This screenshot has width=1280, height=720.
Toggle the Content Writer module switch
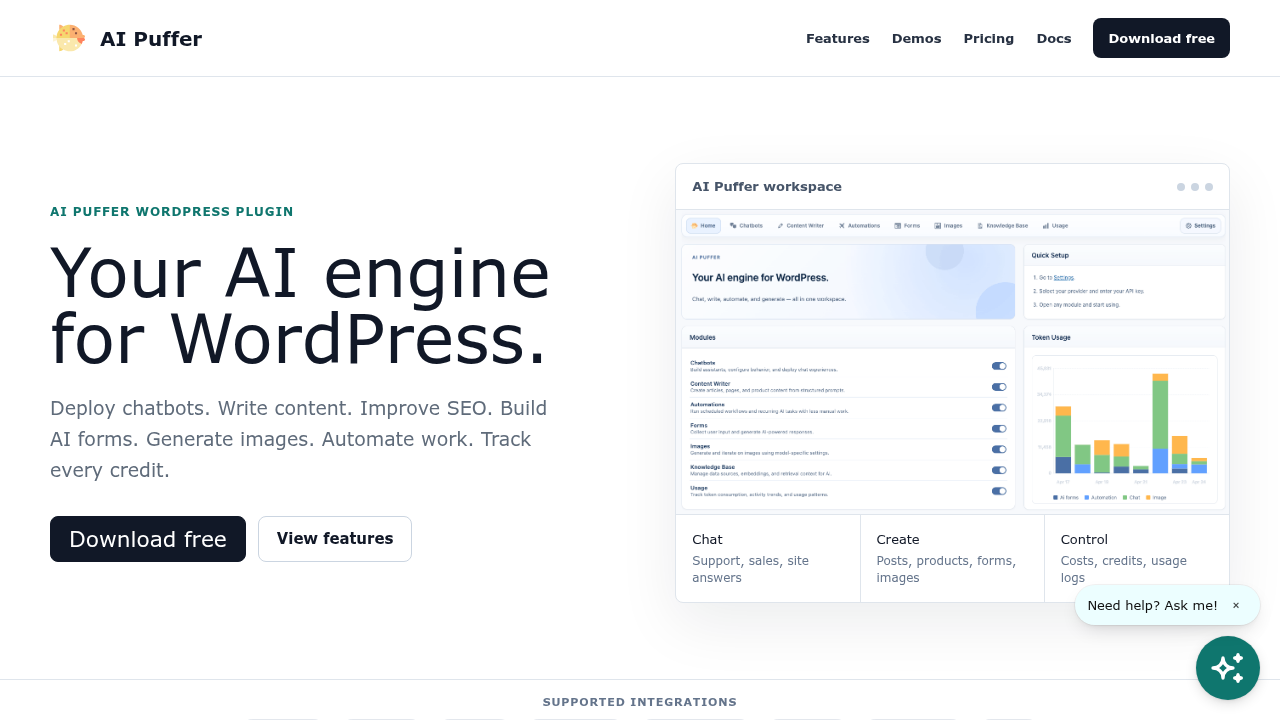point(999,387)
